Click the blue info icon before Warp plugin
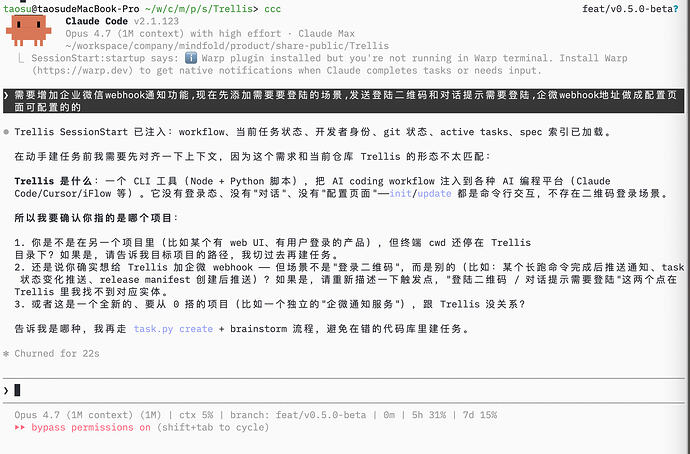This screenshot has height=454, width=690. click(x=191, y=58)
